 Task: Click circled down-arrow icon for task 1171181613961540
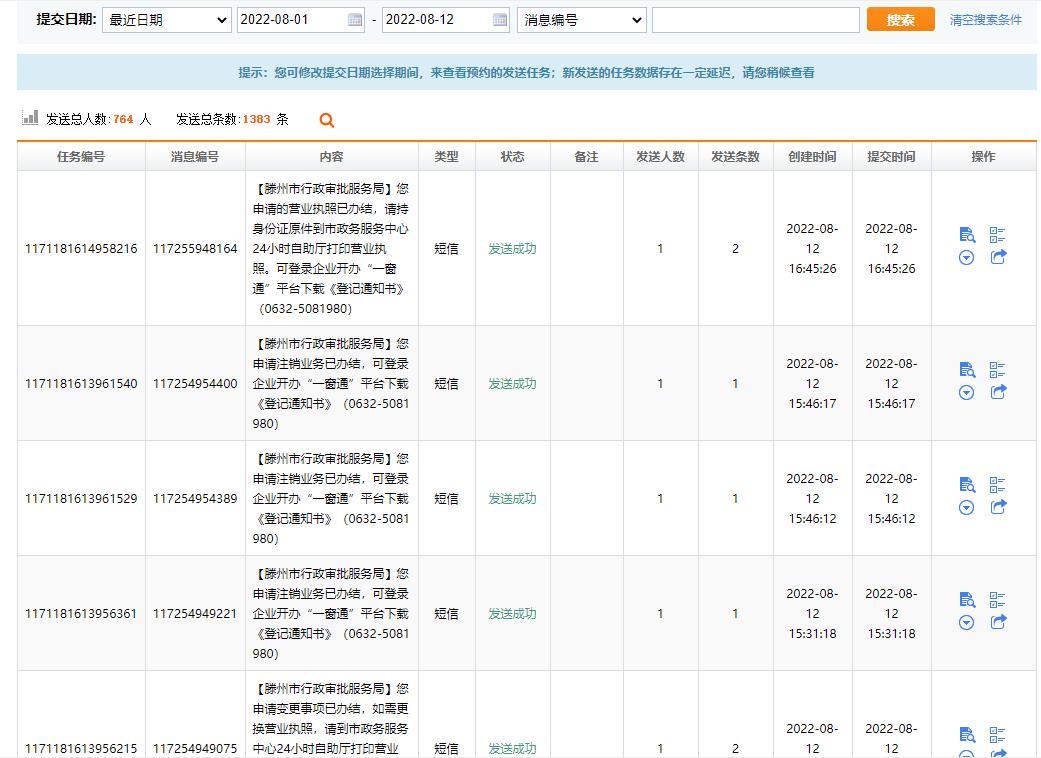967,392
